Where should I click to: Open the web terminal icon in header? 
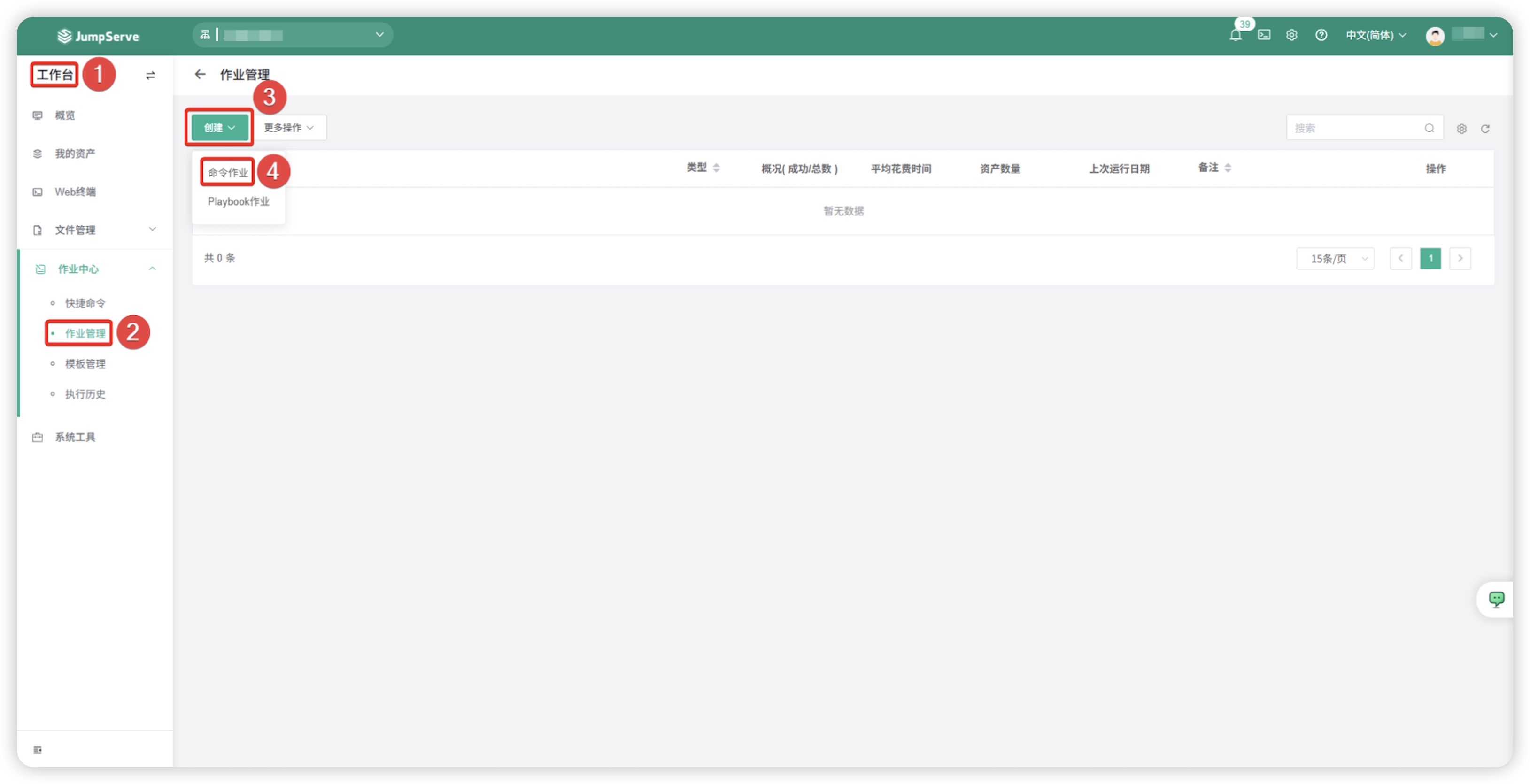(x=1264, y=35)
